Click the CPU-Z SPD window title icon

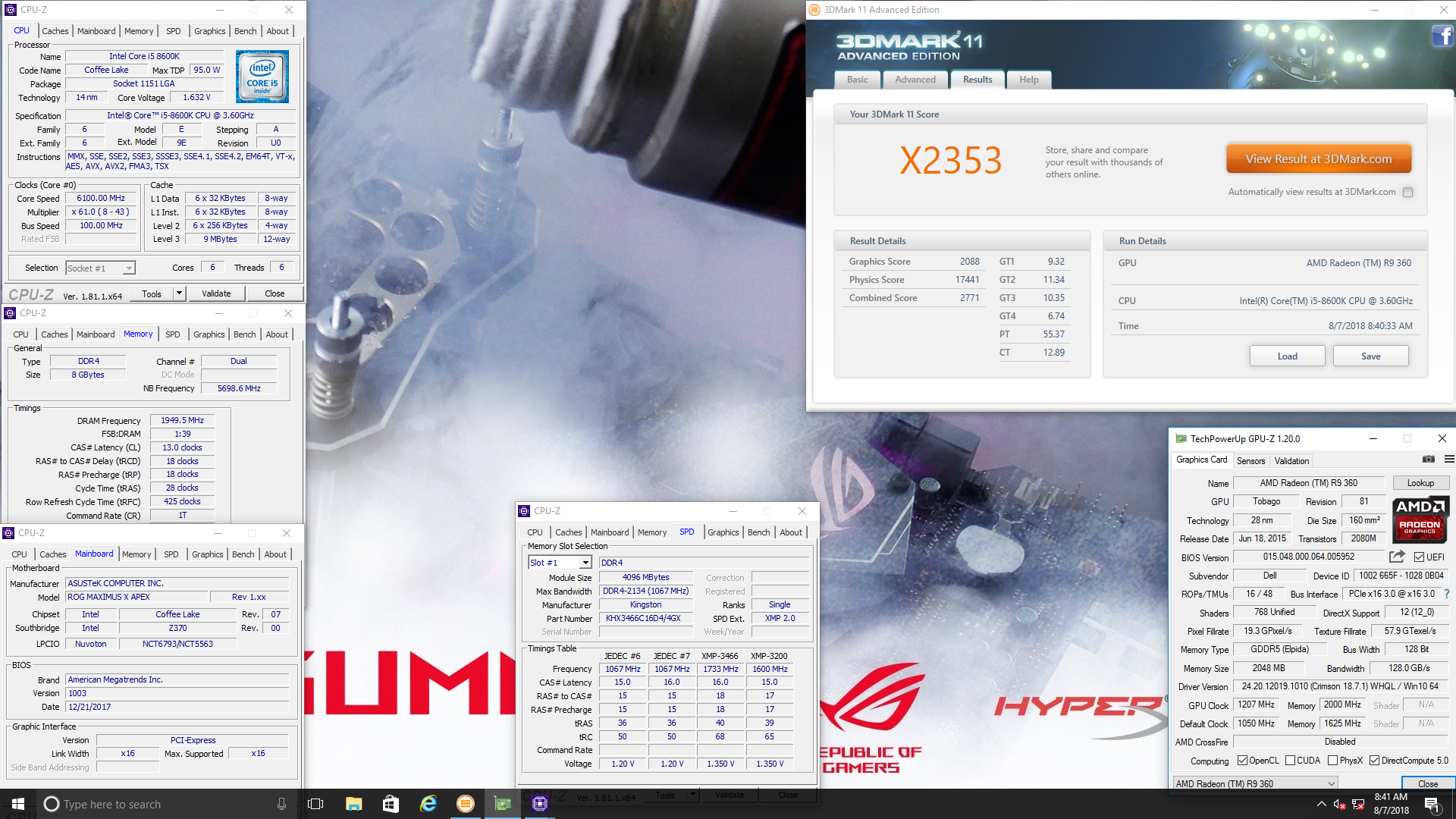coord(524,511)
